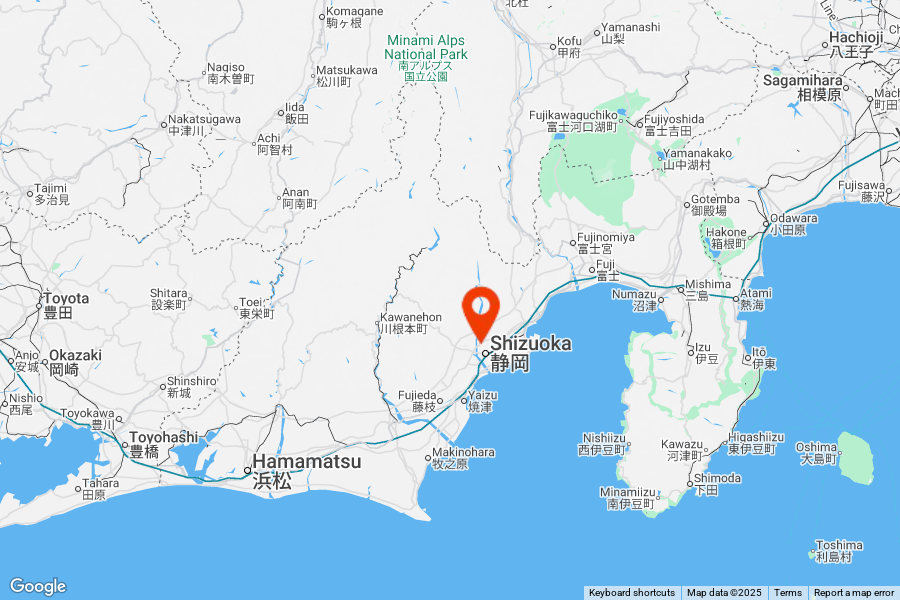Click the Numazu city dot marker
900x600 pixels.
coord(661,300)
